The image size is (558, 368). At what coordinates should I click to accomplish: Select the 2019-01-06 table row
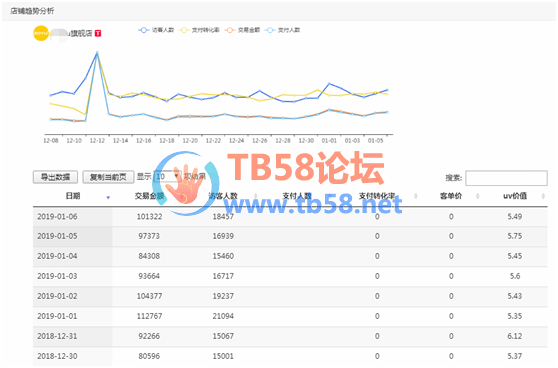tap(290, 216)
